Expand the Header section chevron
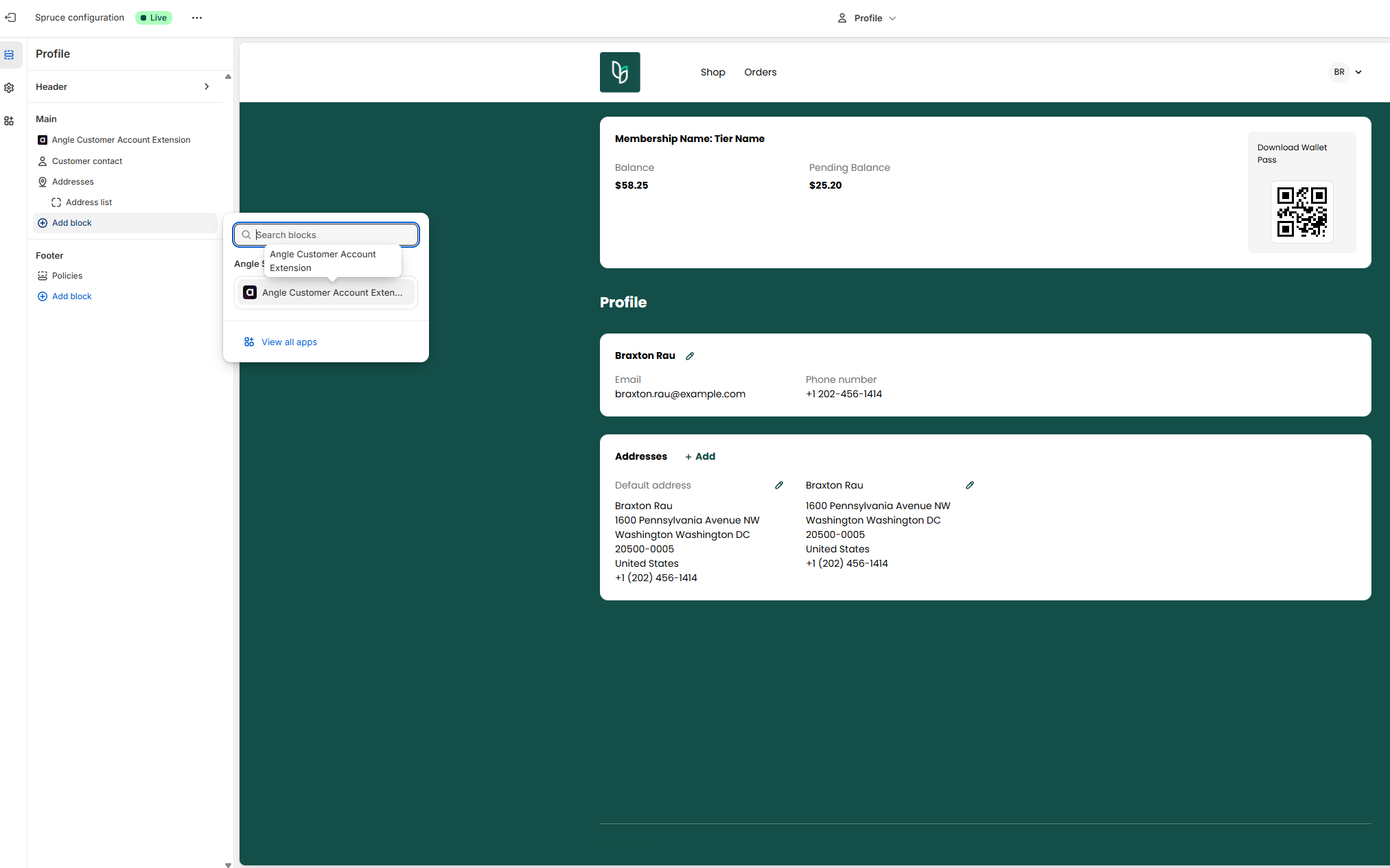The width and height of the screenshot is (1390, 868). pyautogui.click(x=207, y=86)
